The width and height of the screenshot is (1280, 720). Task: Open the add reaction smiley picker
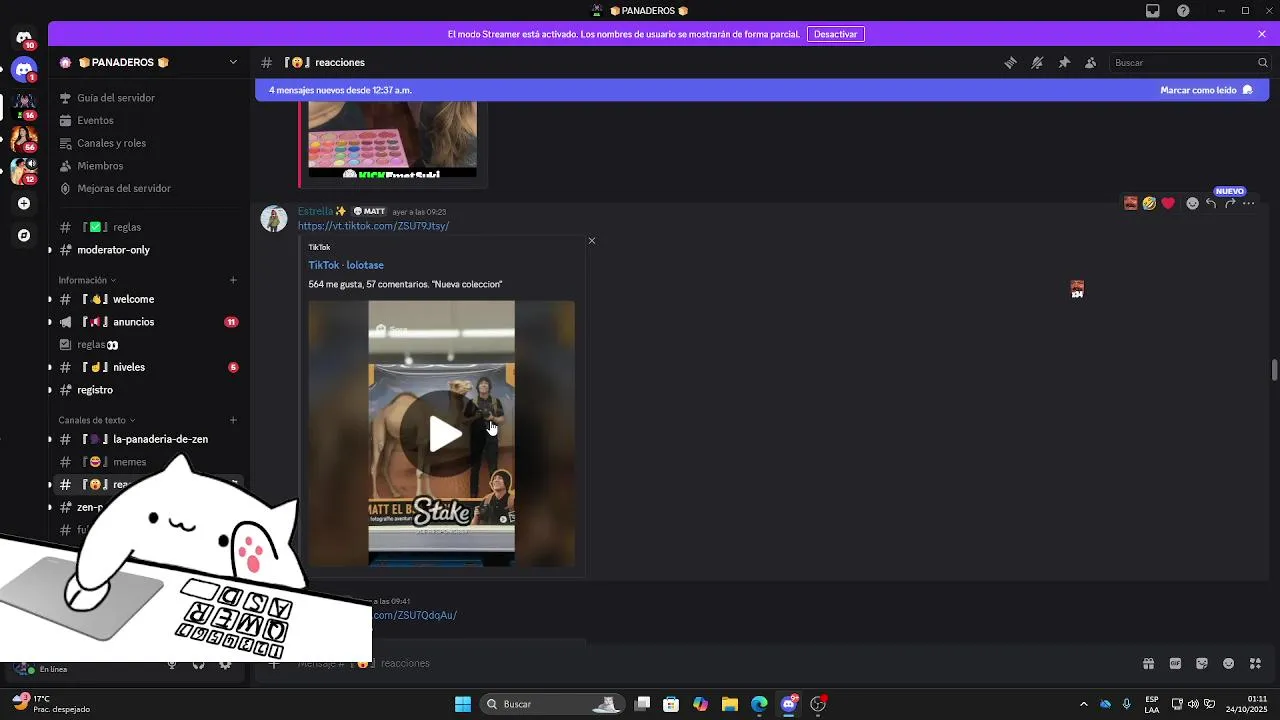coord(1192,203)
